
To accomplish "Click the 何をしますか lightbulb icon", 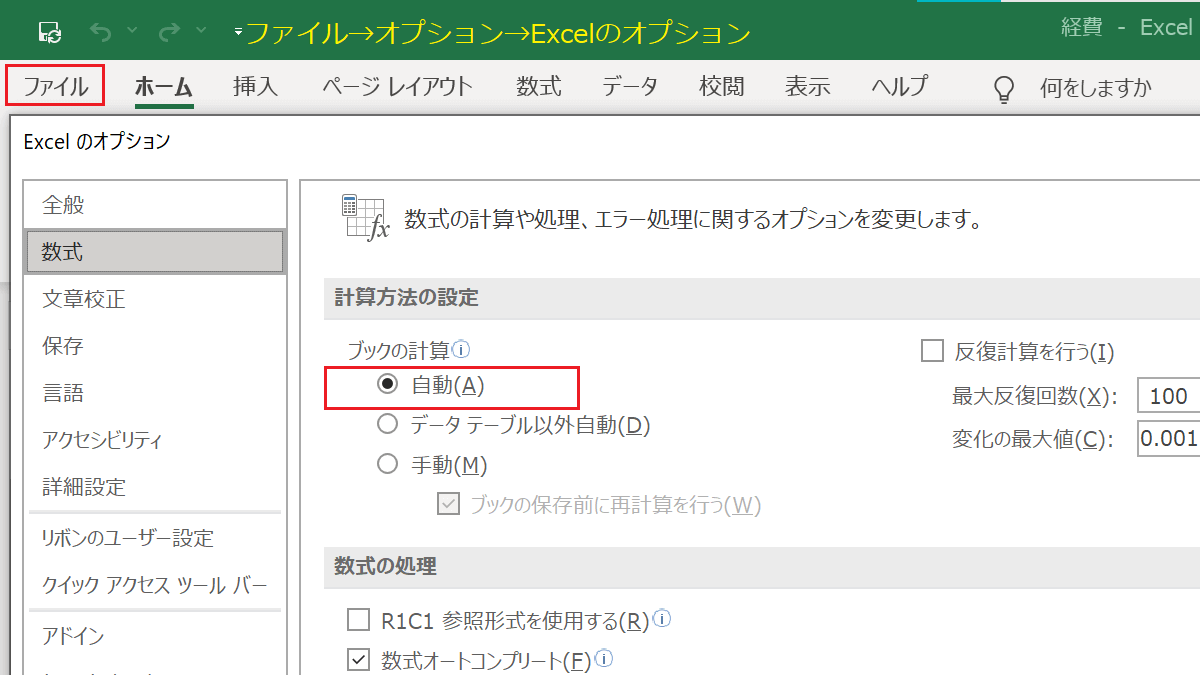I will coord(1003,88).
